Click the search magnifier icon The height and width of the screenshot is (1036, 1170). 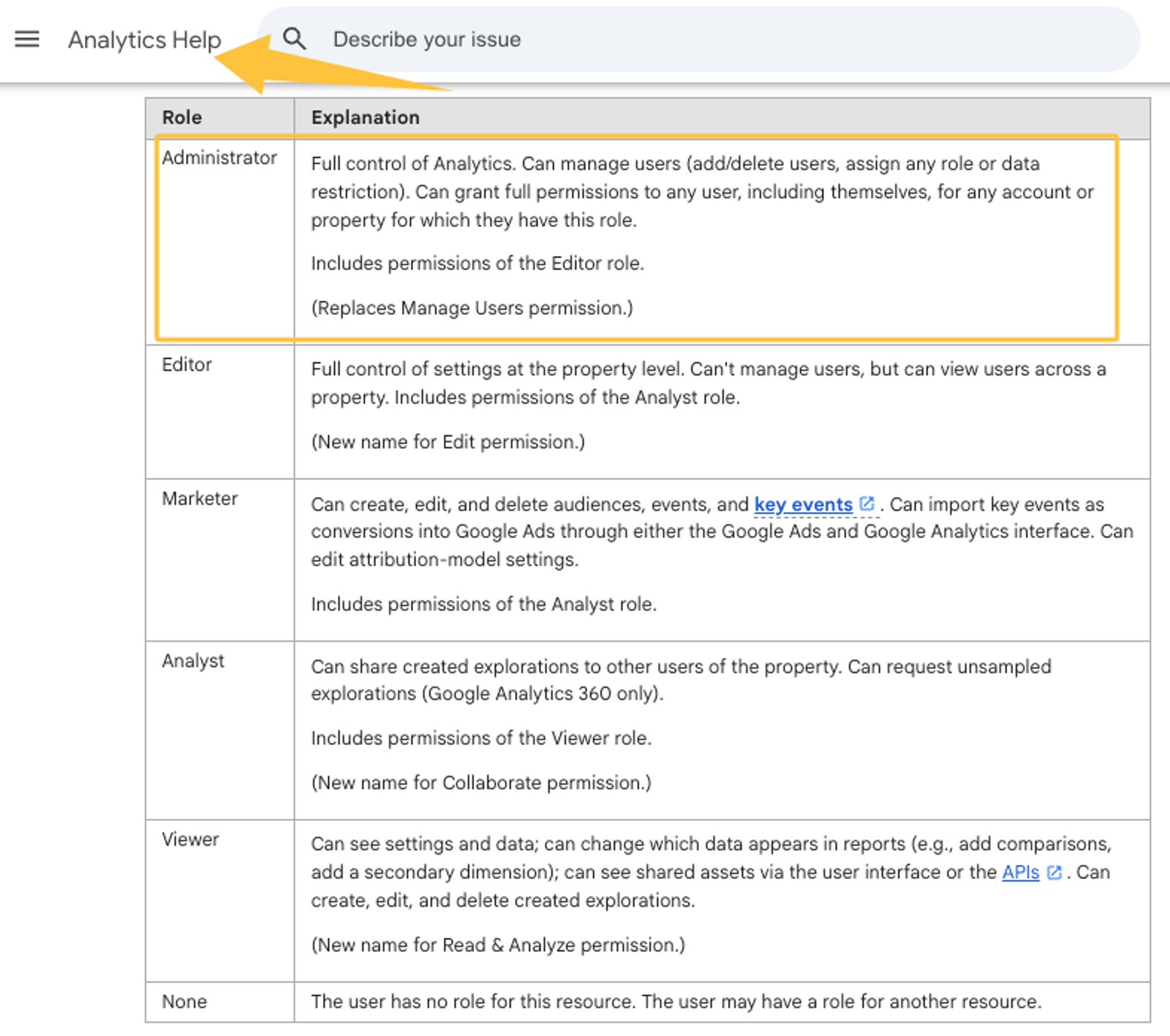(x=294, y=39)
